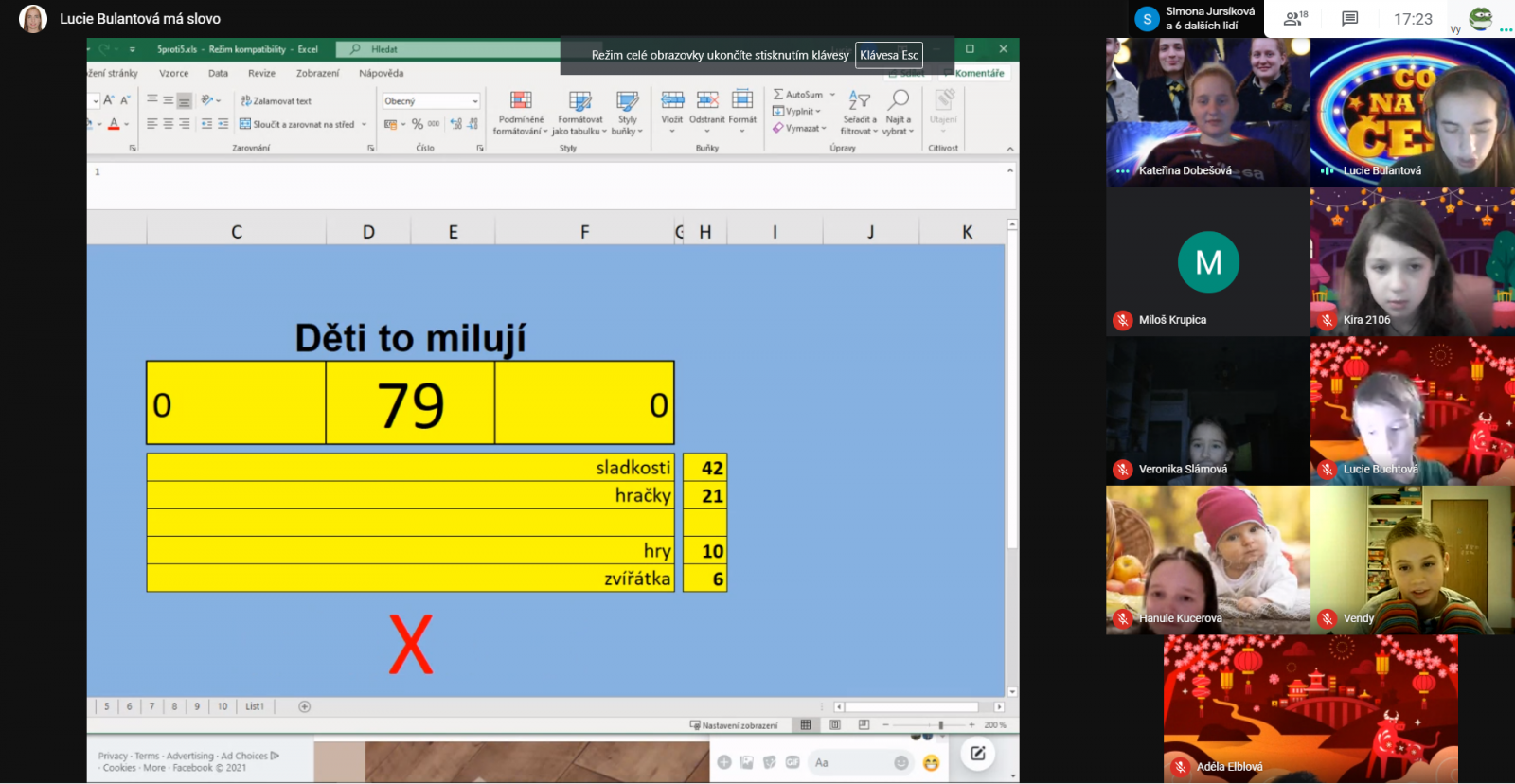Open Styly buňky gallery
This screenshot has width=1515, height=784.
coord(627,101)
